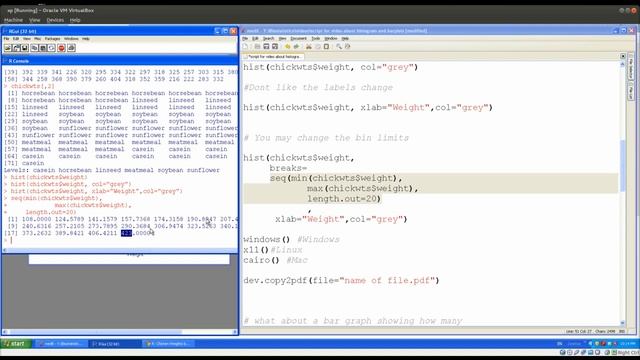Screen dimensions: 640x360
Task: Click the R console horizontal scrollbar
Action: [x=120, y=250]
